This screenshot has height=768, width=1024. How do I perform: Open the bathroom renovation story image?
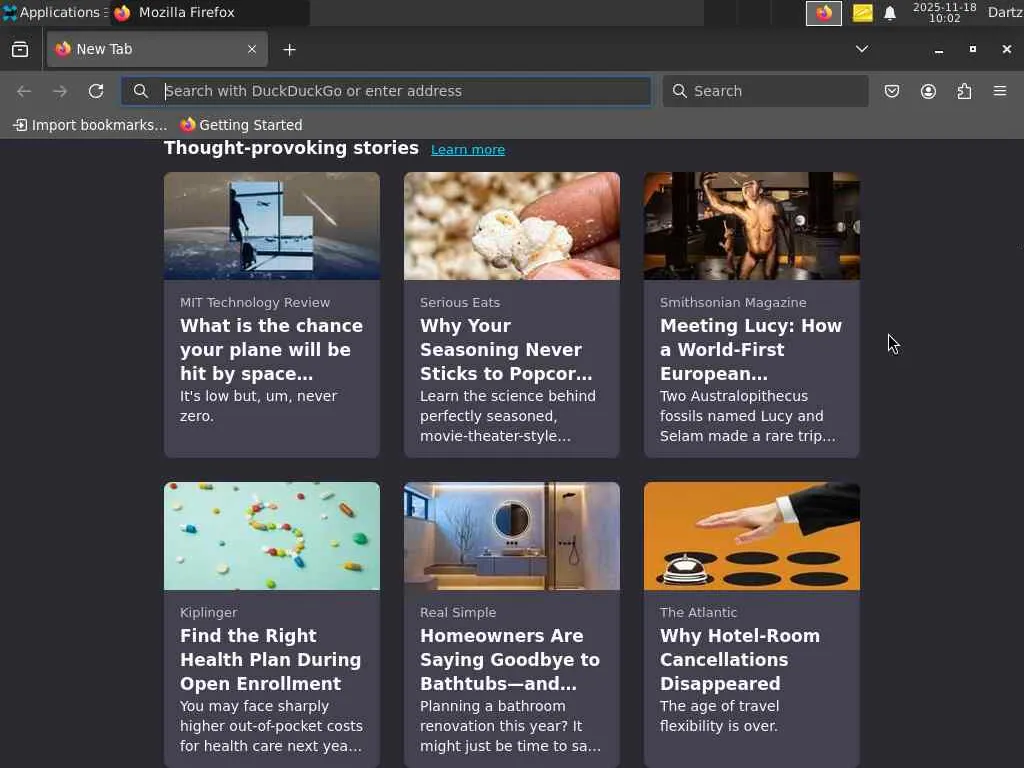pos(511,536)
